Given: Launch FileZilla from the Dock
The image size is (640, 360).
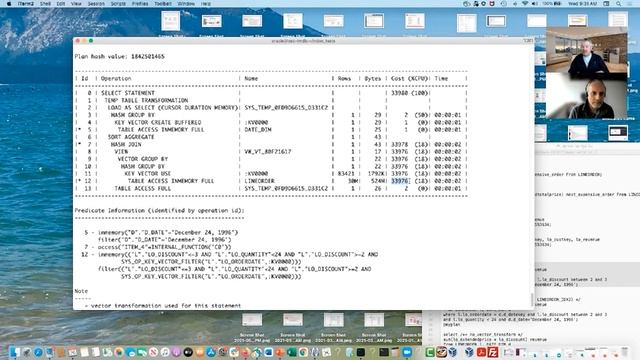Looking at the screenshot, I should point(493,352).
